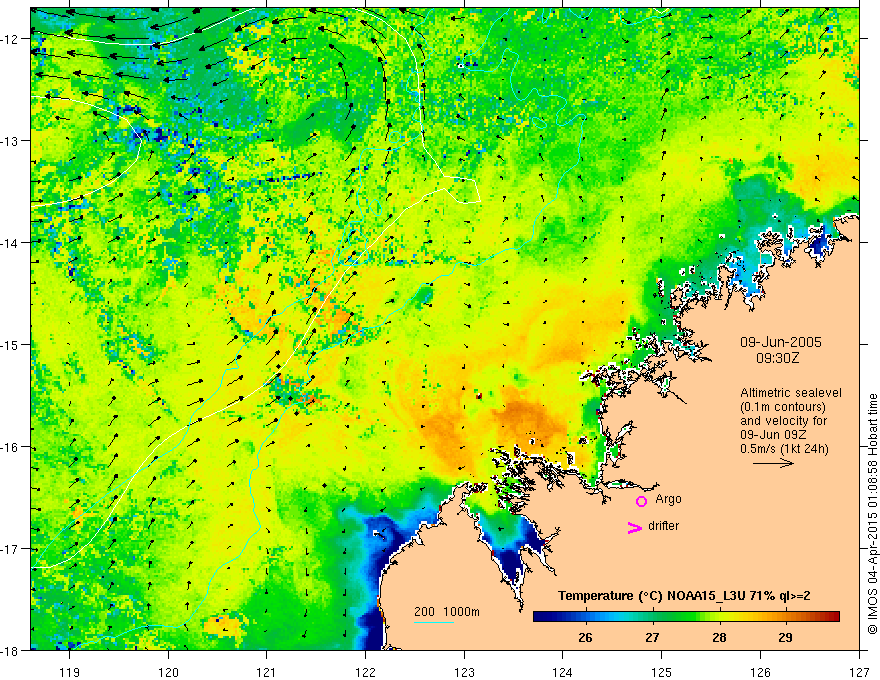Click the latitude label -14
The width and height of the screenshot is (880, 680).
pos(11,243)
